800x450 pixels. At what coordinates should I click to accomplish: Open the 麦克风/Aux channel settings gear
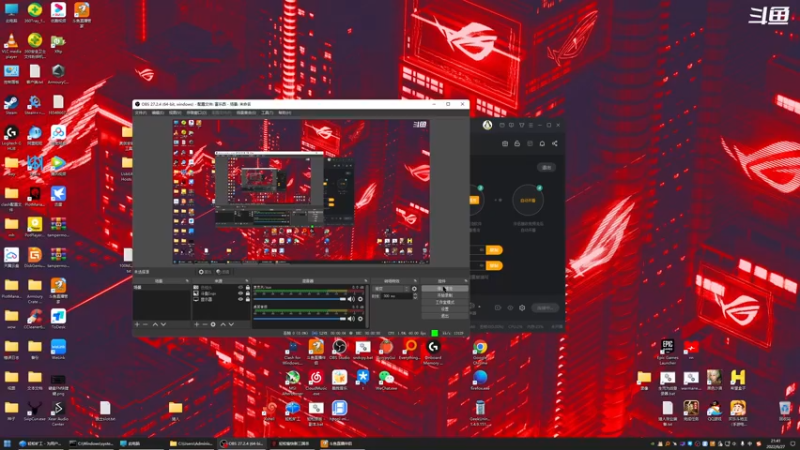coord(360,299)
